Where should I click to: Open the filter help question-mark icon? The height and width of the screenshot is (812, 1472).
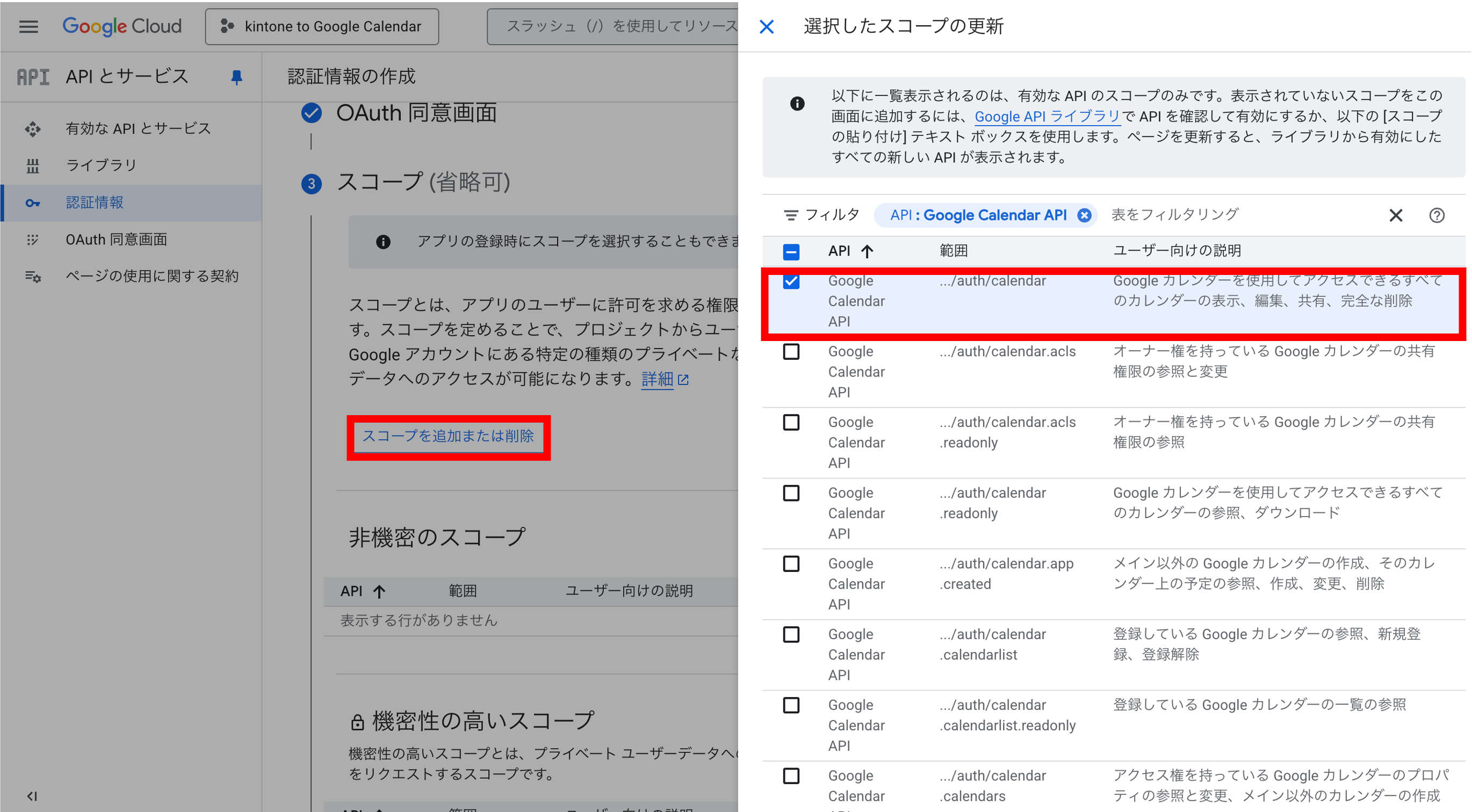coord(1437,215)
